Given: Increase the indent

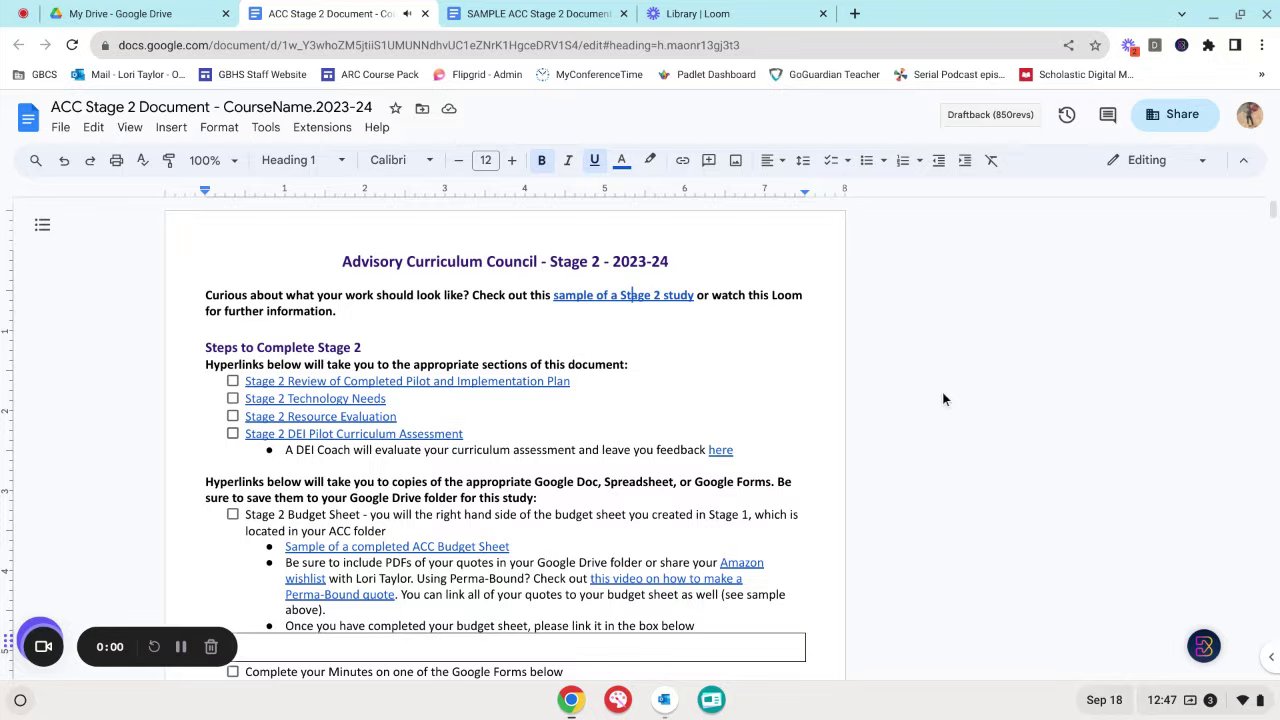Looking at the screenshot, I should coord(965,160).
